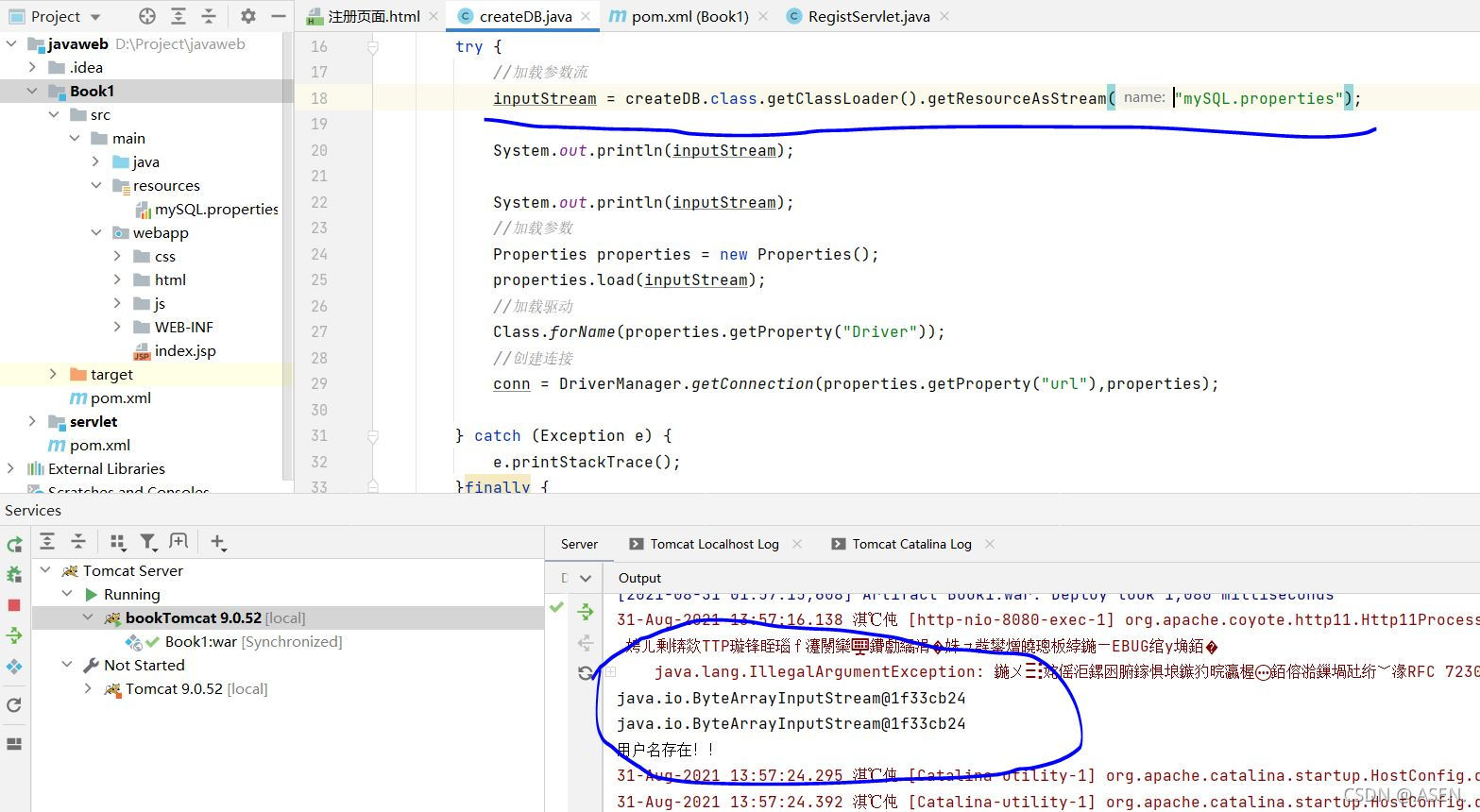Expand the servlet module
The height and width of the screenshot is (812, 1480).
(33, 421)
